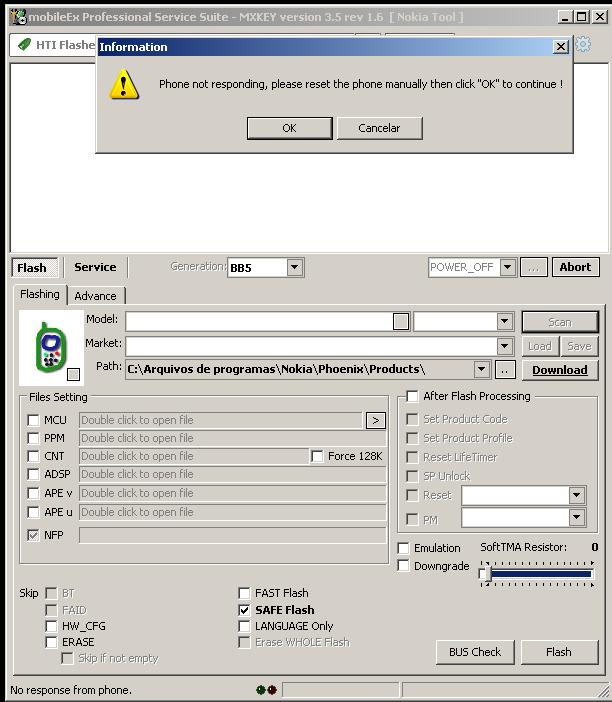Click the red status indicator light

(272, 690)
